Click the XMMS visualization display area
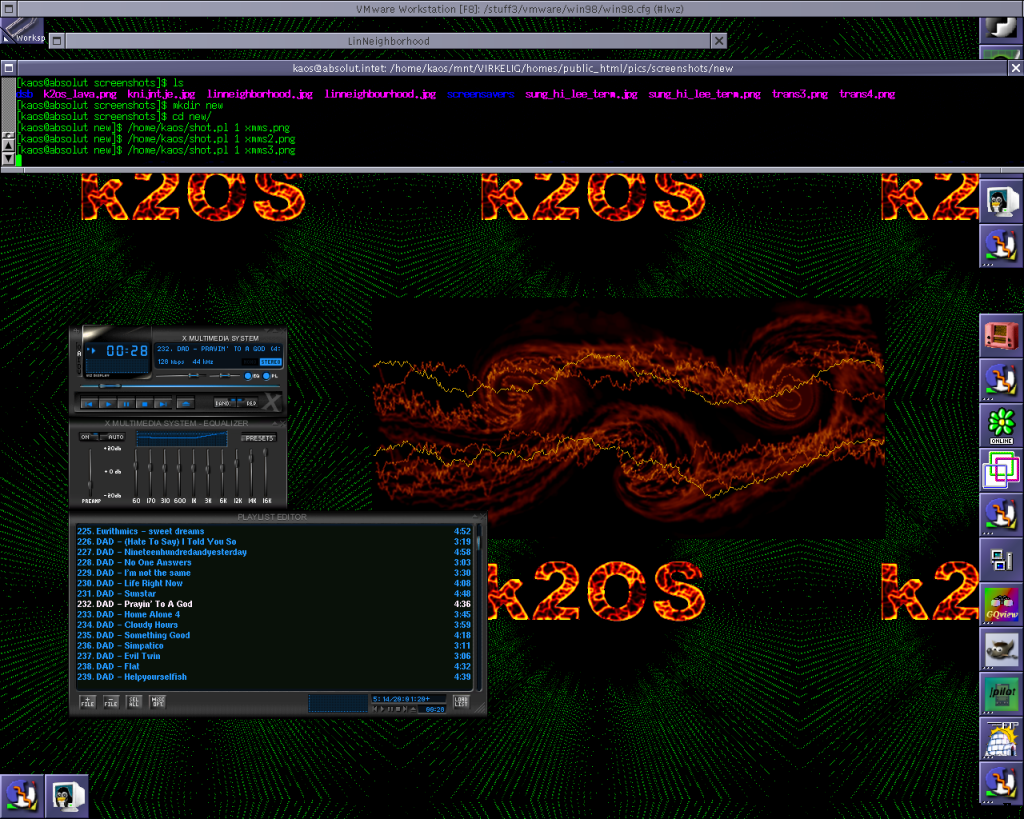Viewport: 1024px width, 819px height. coord(117,366)
